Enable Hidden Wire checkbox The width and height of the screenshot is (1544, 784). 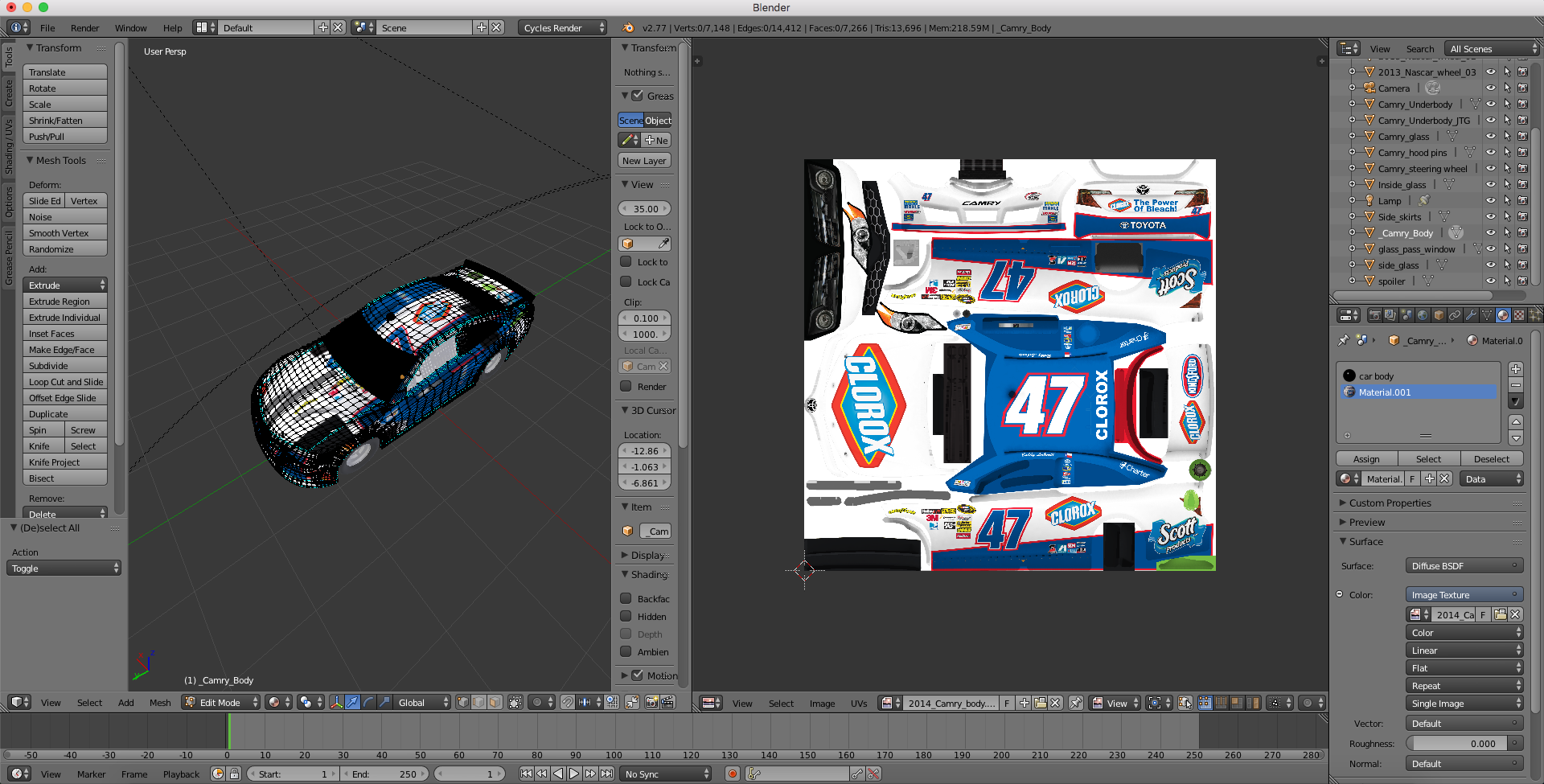[626, 616]
